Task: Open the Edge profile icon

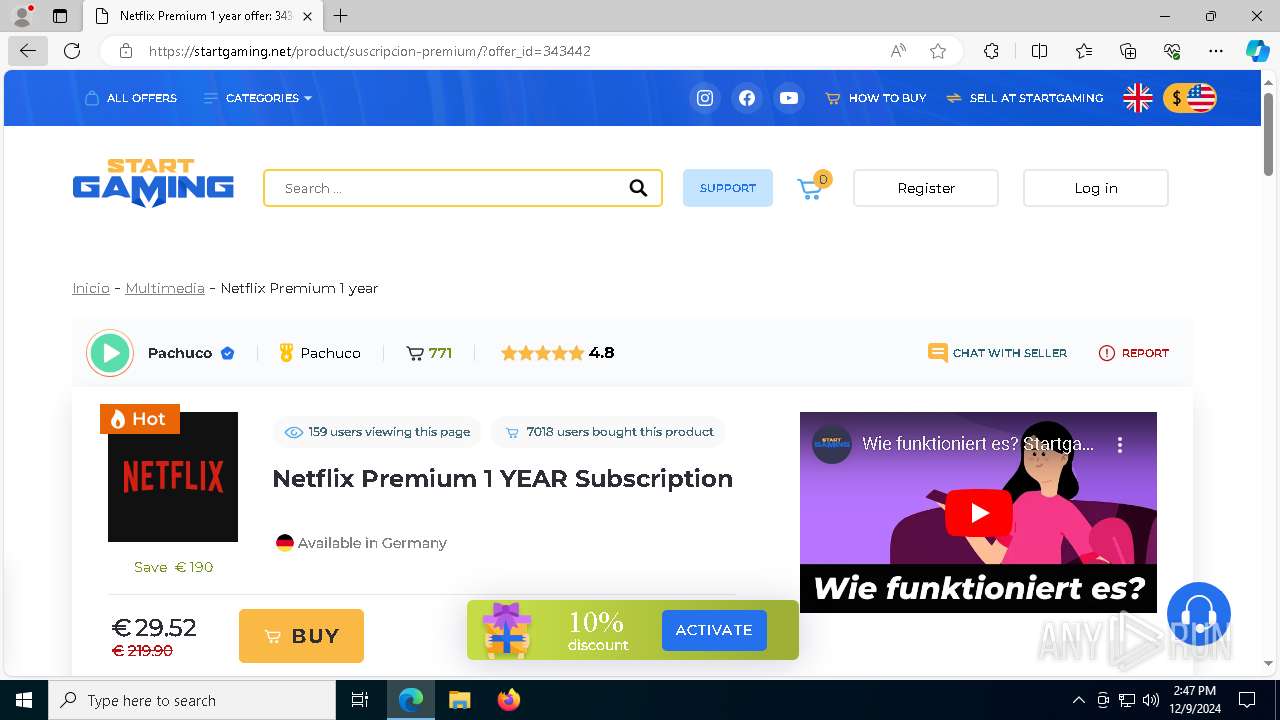Action: (22, 16)
